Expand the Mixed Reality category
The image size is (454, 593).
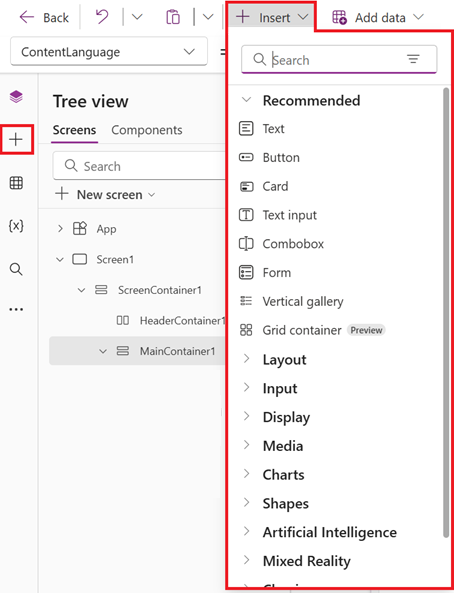(x=246, y=560)
